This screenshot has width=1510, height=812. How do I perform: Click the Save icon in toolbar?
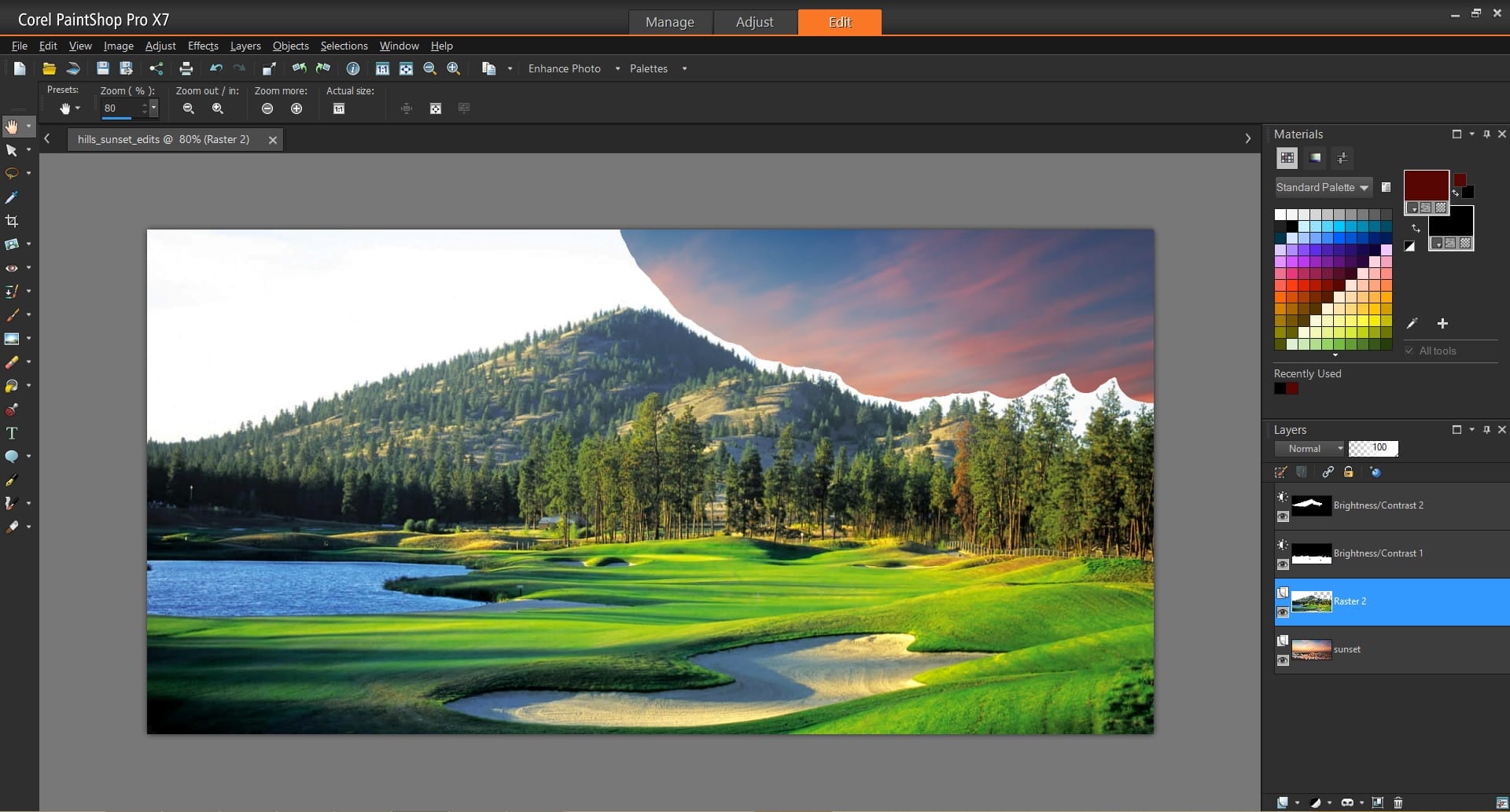pyautogui.click(x=102, y=68)
